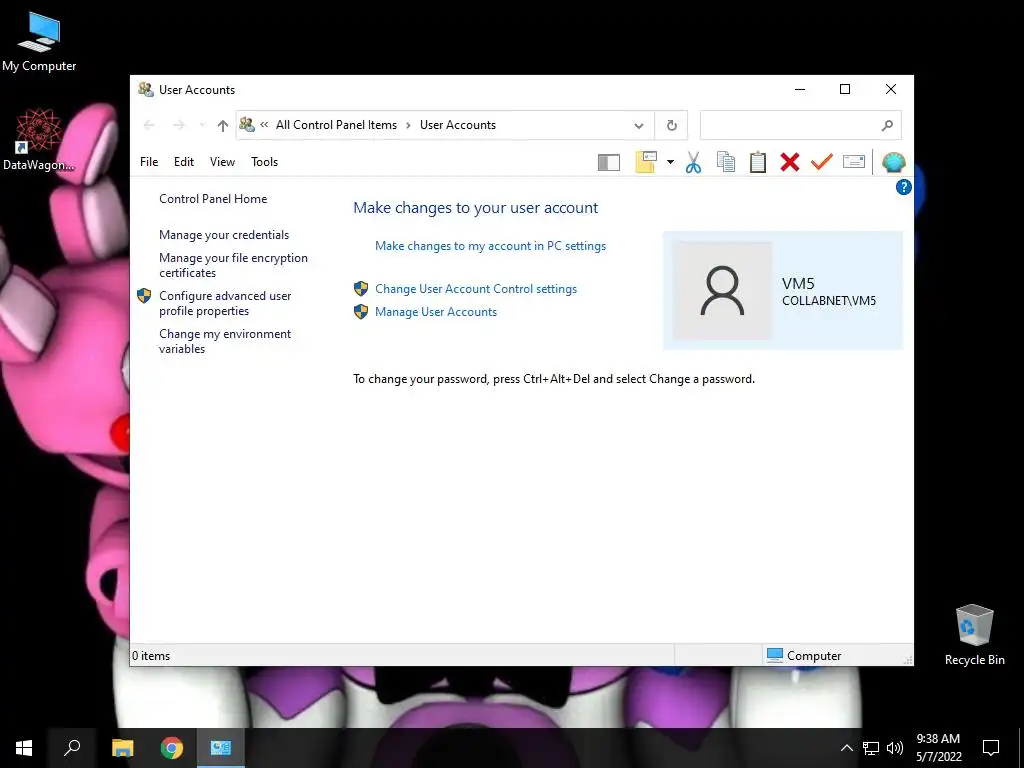
Task: Click the Copy toolbar icon
Action: pyautogui.click(x=726, y=162)
